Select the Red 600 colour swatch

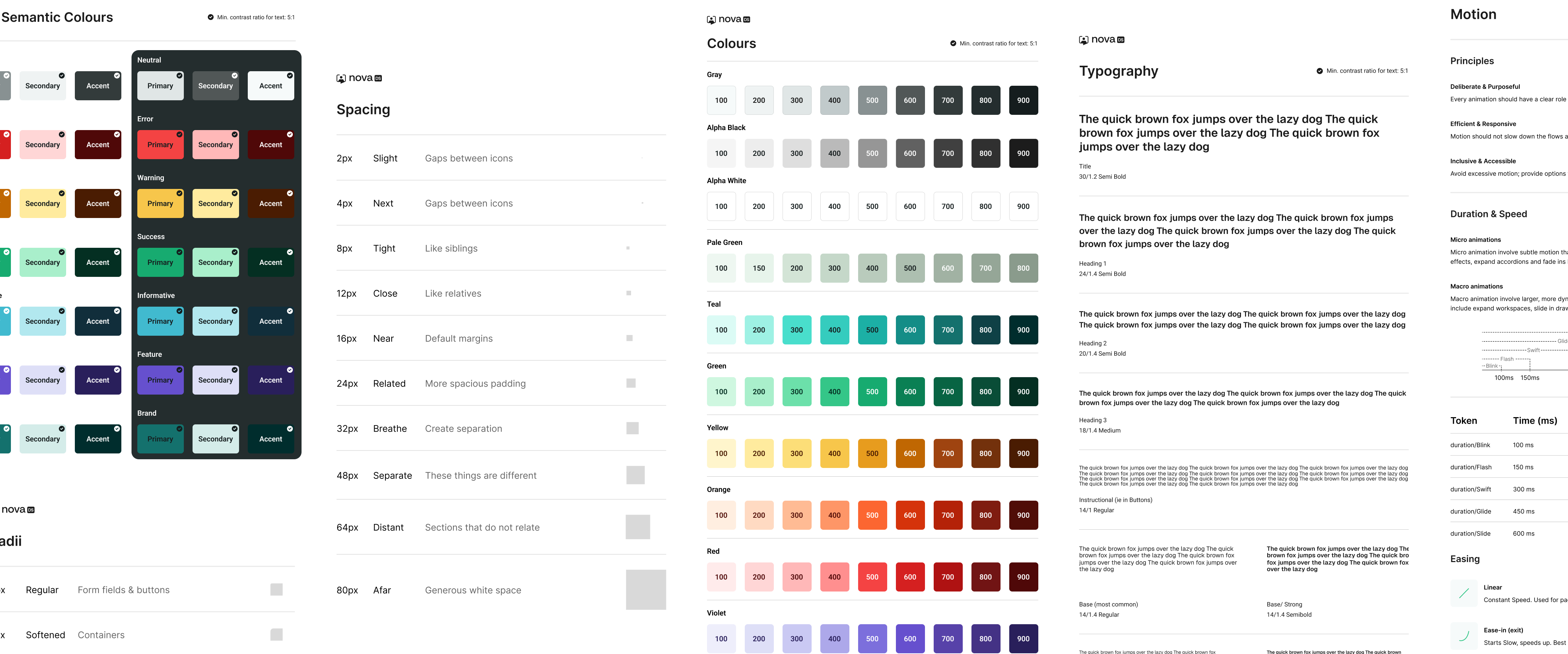click(909, 577)
